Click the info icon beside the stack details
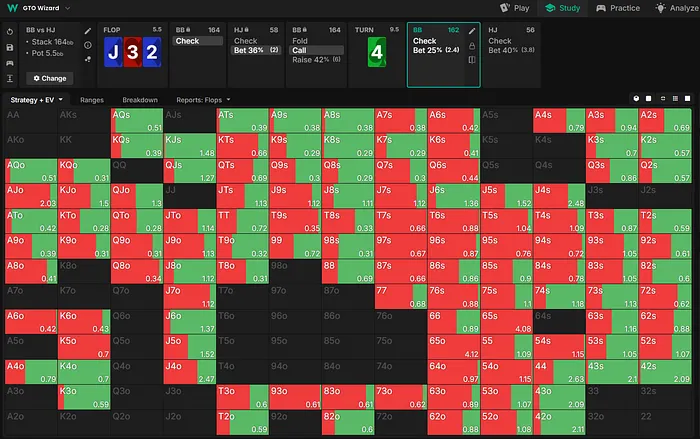This screenshot has width=700, height=439. pyautogui.click(x=88, y=45)
